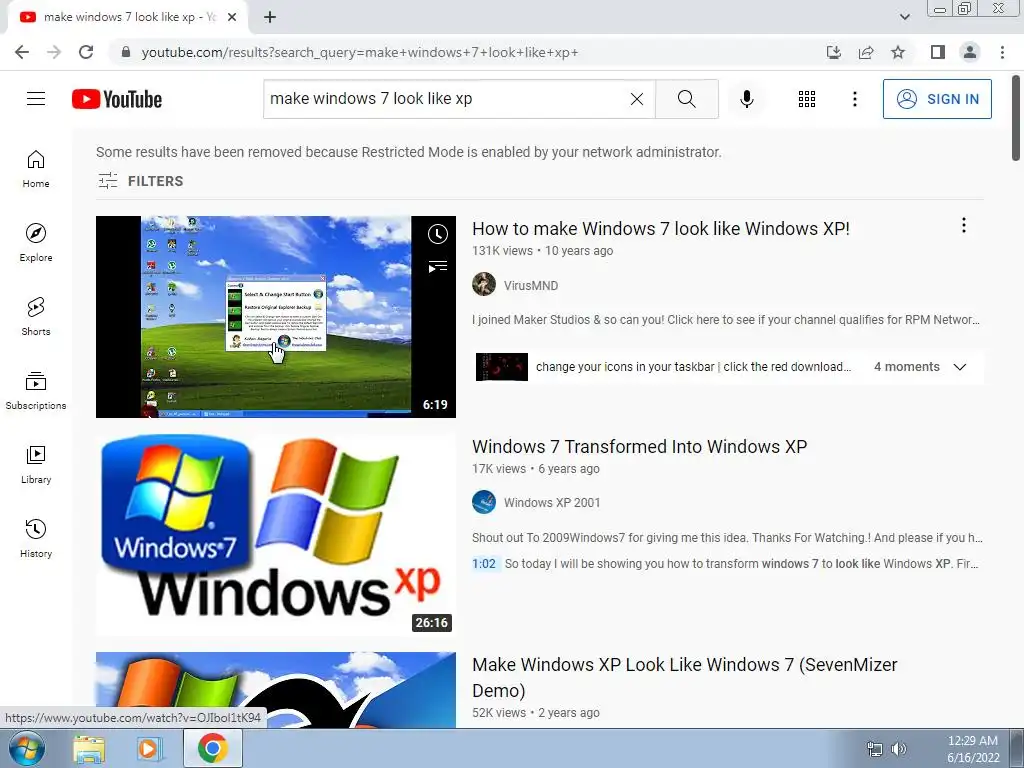Image resolution: width=1024 pixels, height=768 pixels.
Task: Open action menu for the VirusMND video
Action: (x=963, y=225)
